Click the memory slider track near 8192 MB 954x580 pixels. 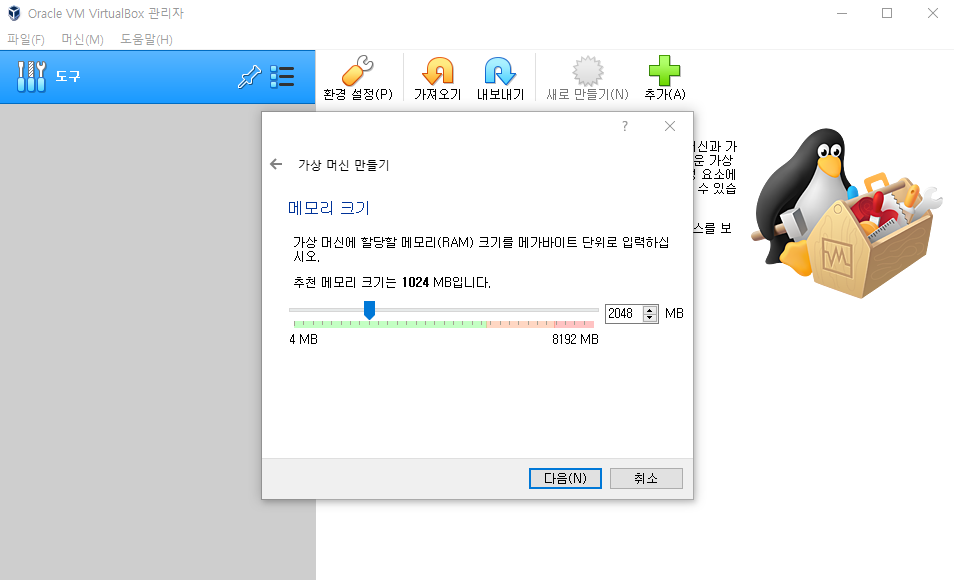(593, 310)
